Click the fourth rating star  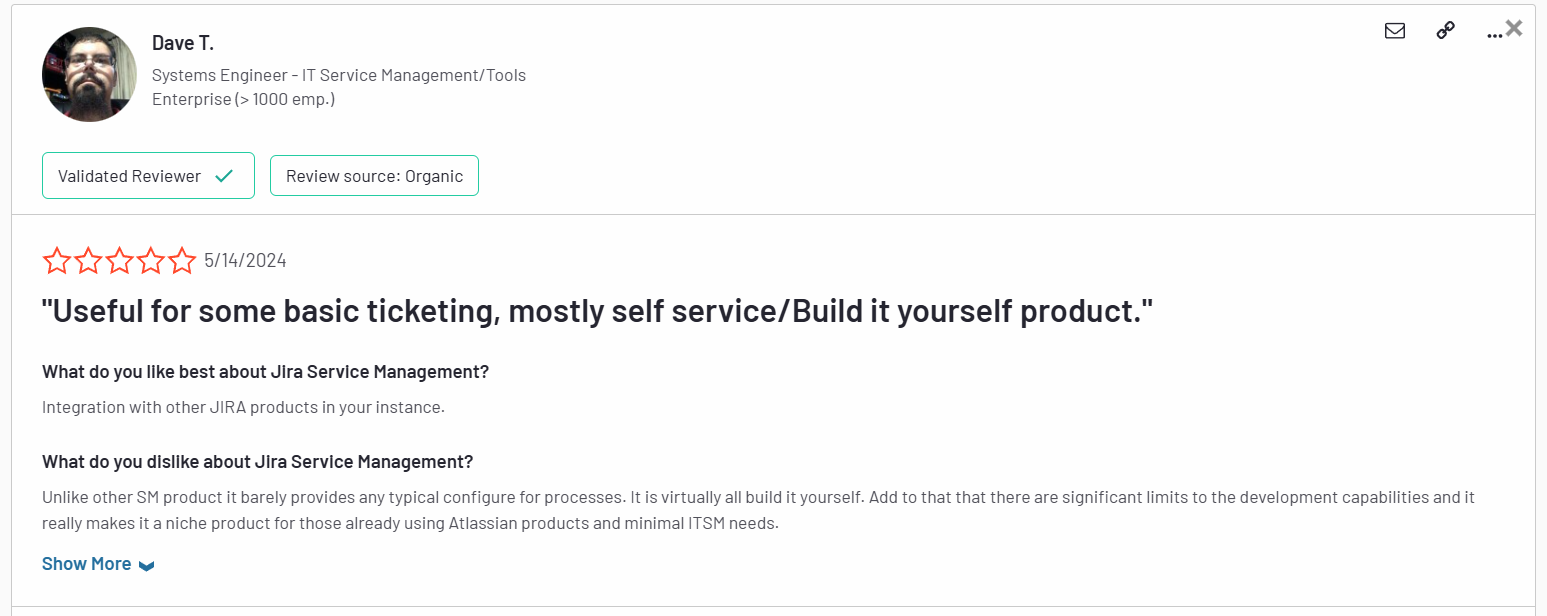click(151, 261)
